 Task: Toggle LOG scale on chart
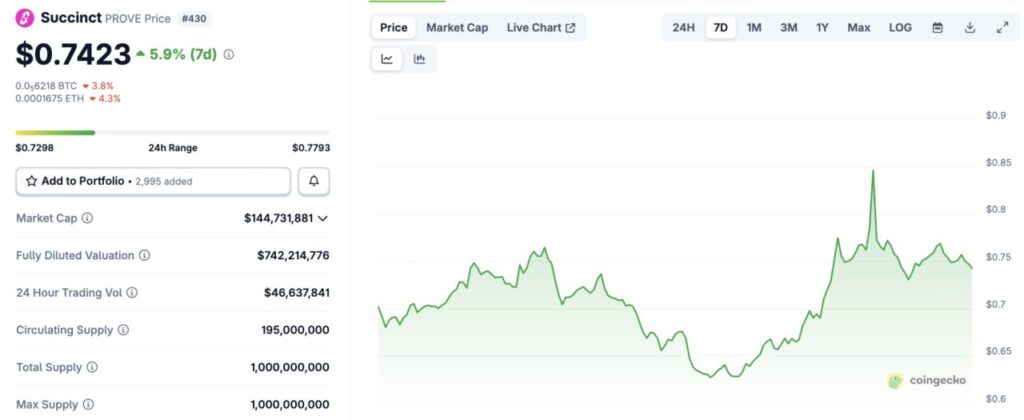[900, 28]
